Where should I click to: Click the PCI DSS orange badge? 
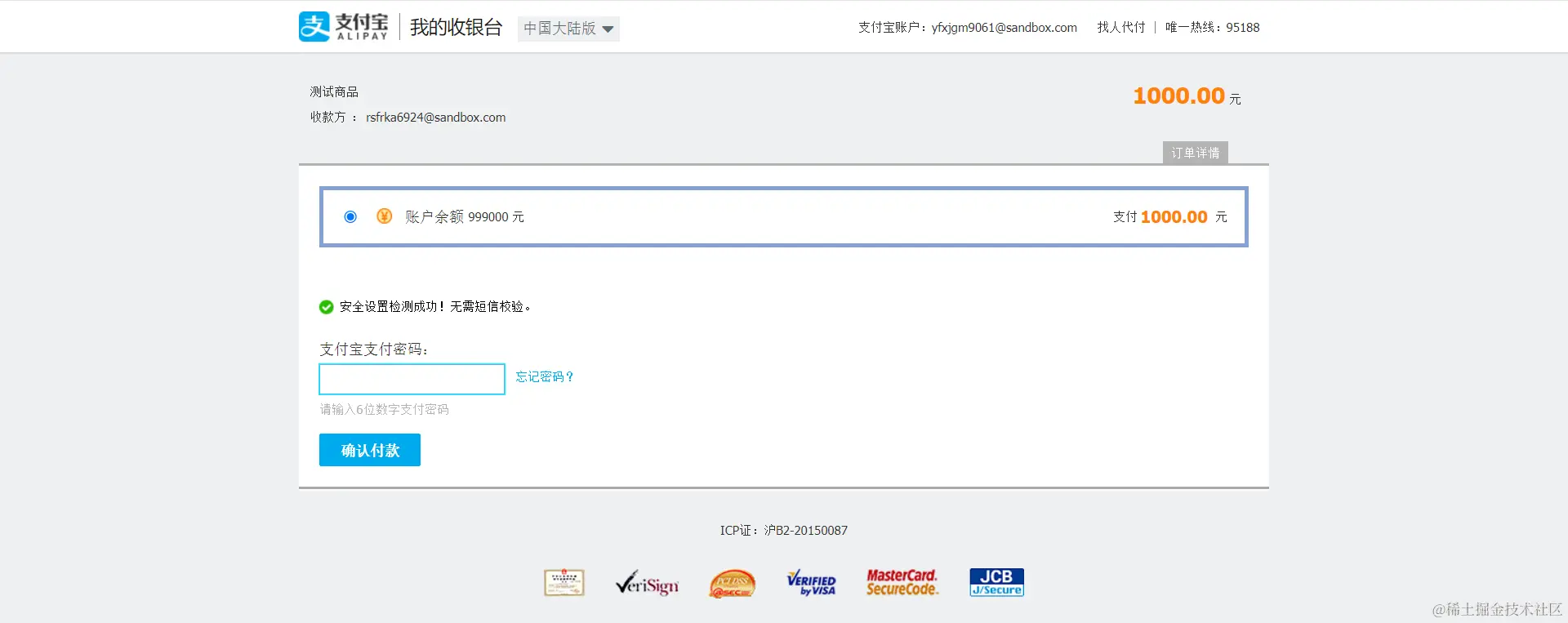click(x=733, y=584)
